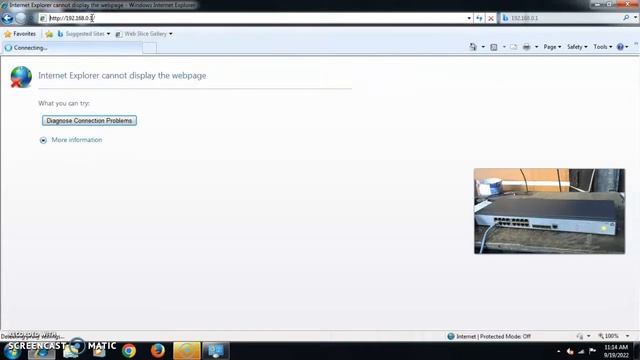The height and width of the screenshot is (360, 640).
Task: Click the Action Center flag icon
Action: [x=592, y=351]
